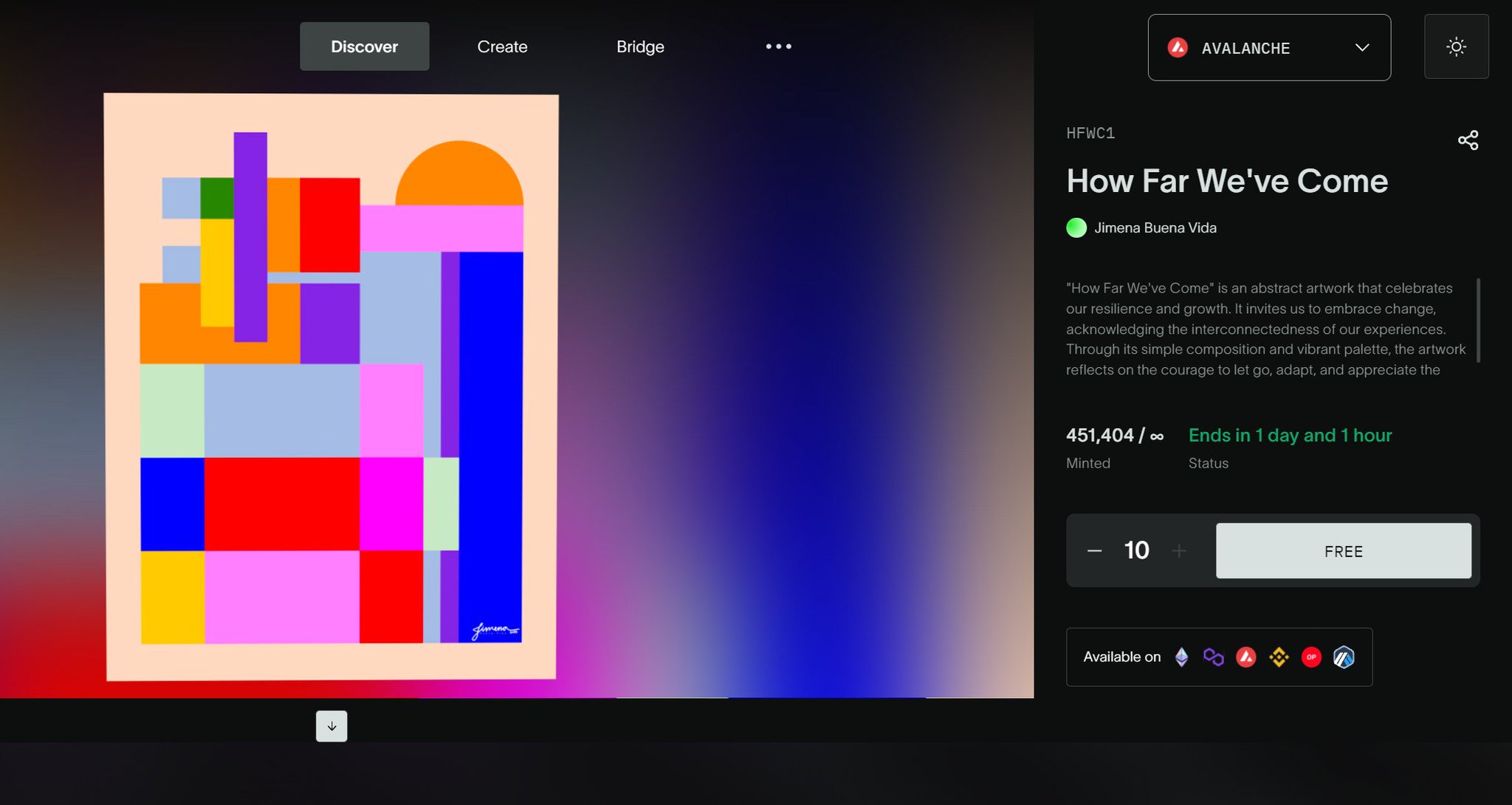
Task: Click the Arbitrum chain icon
Action: 1344,657
